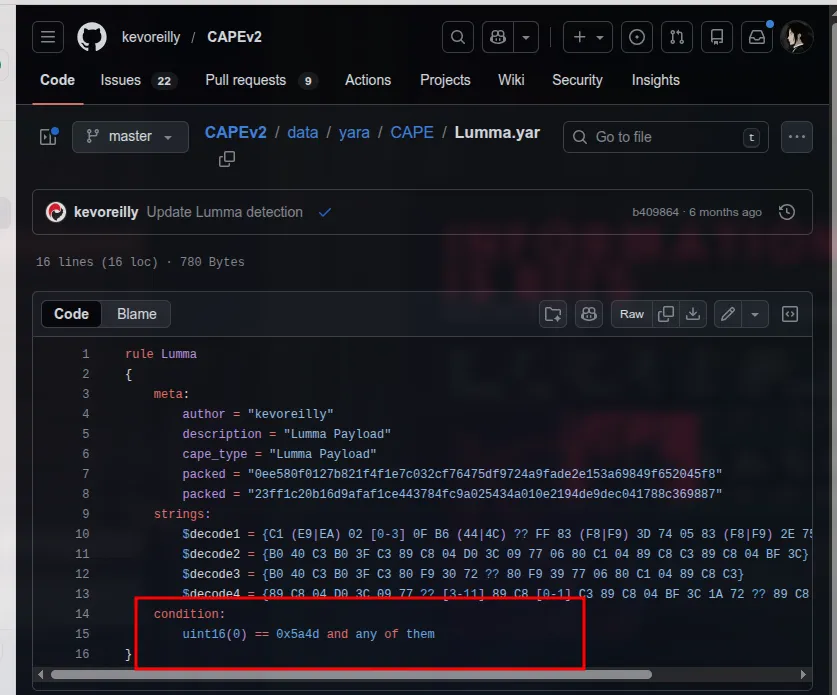Open the user profile avatar menu
The height and width of the screenshot is (695, 837).
point(796,37)
